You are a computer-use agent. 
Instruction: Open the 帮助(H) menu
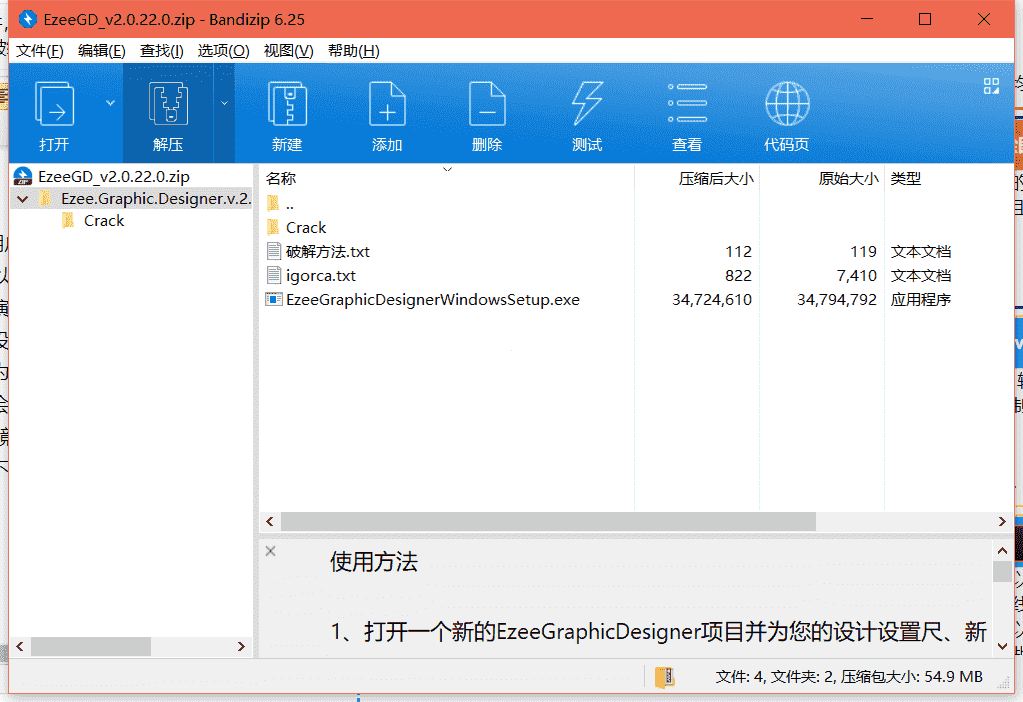click(354, 51)
